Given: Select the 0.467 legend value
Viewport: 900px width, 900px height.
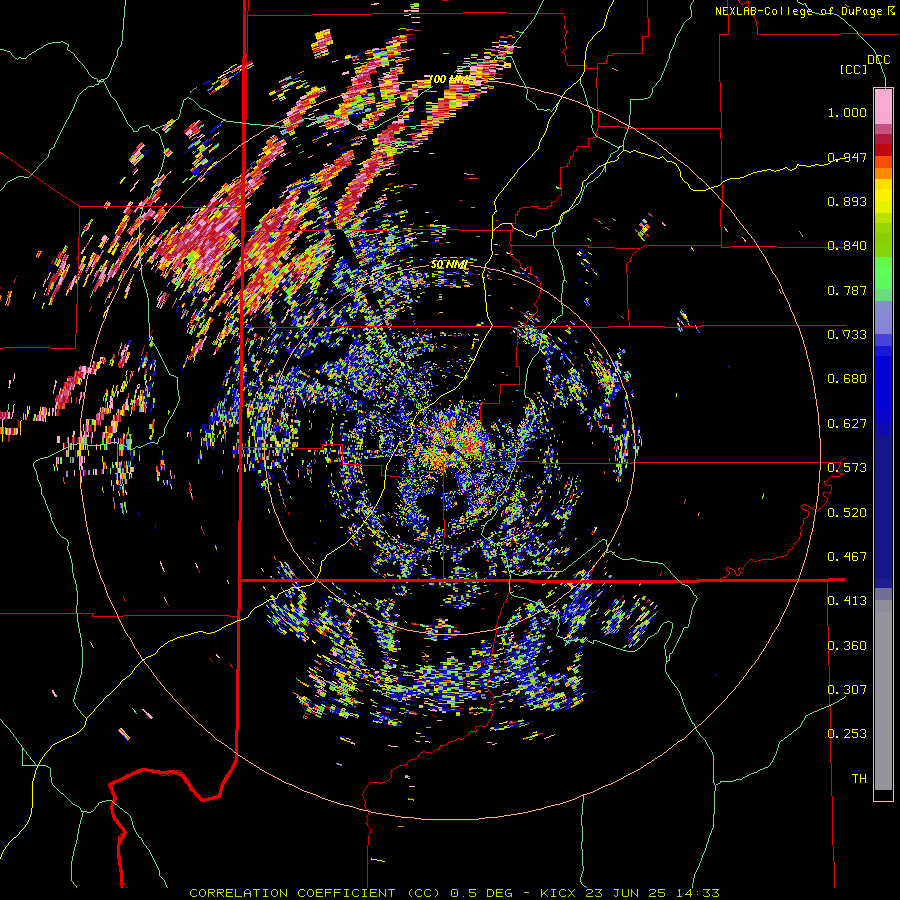Looking at the screenshot, I should pos(847,557).
